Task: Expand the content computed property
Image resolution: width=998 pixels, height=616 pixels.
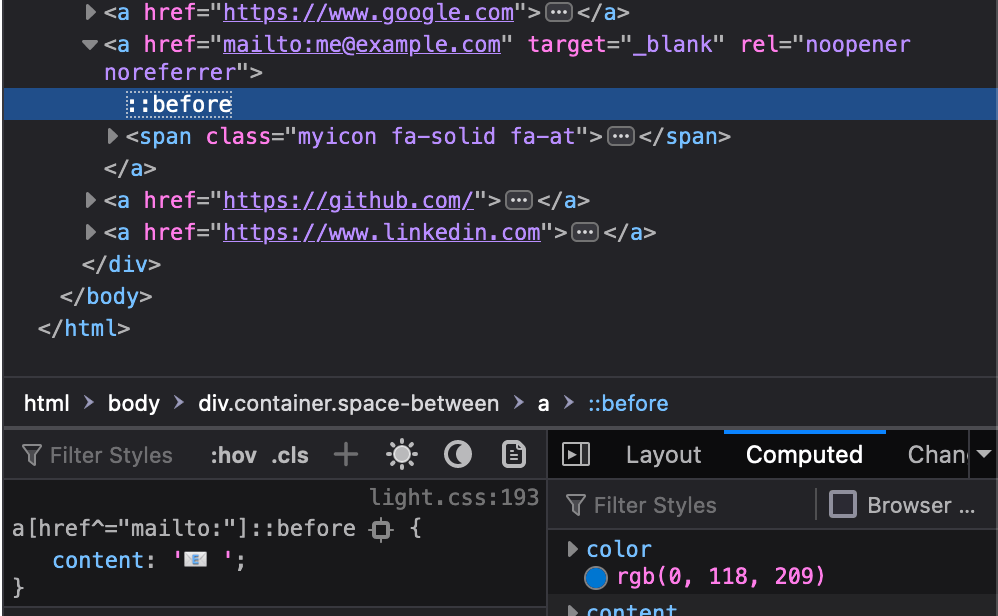Action: coord(572,611)
